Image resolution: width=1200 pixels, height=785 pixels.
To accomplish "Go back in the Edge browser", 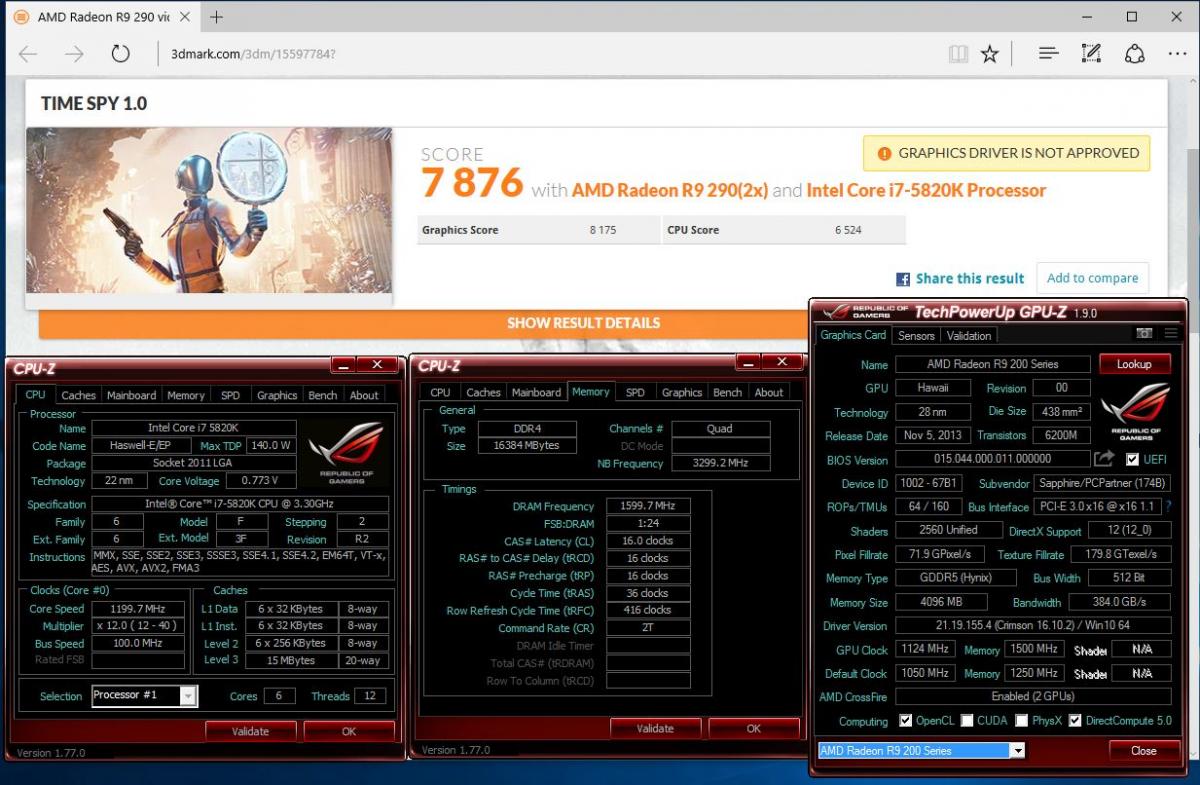I will point(27,54).
